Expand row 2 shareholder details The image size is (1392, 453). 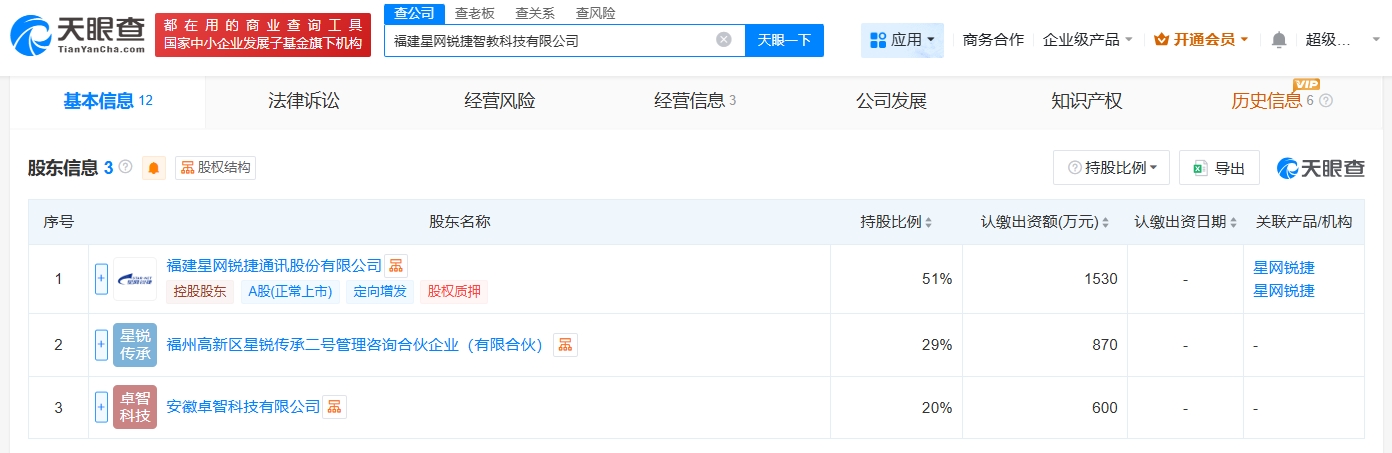tap(101, 345)
